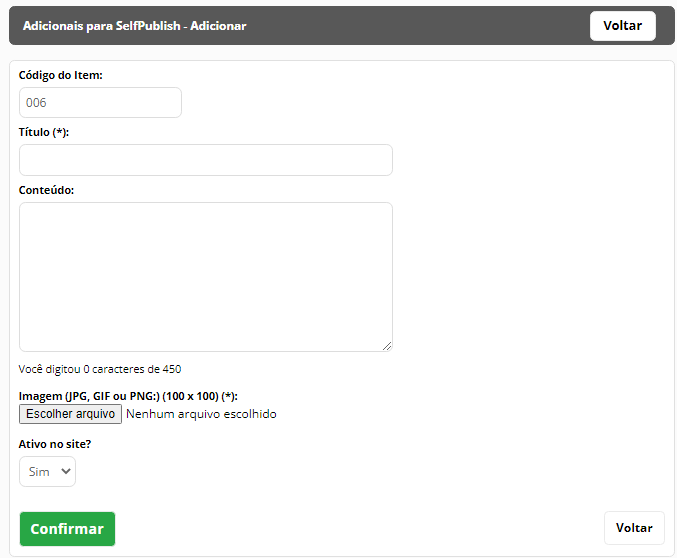Screen dimensions: 677x558
Task: Click the Voltar button at the bottom right
Action: [634, 528]
